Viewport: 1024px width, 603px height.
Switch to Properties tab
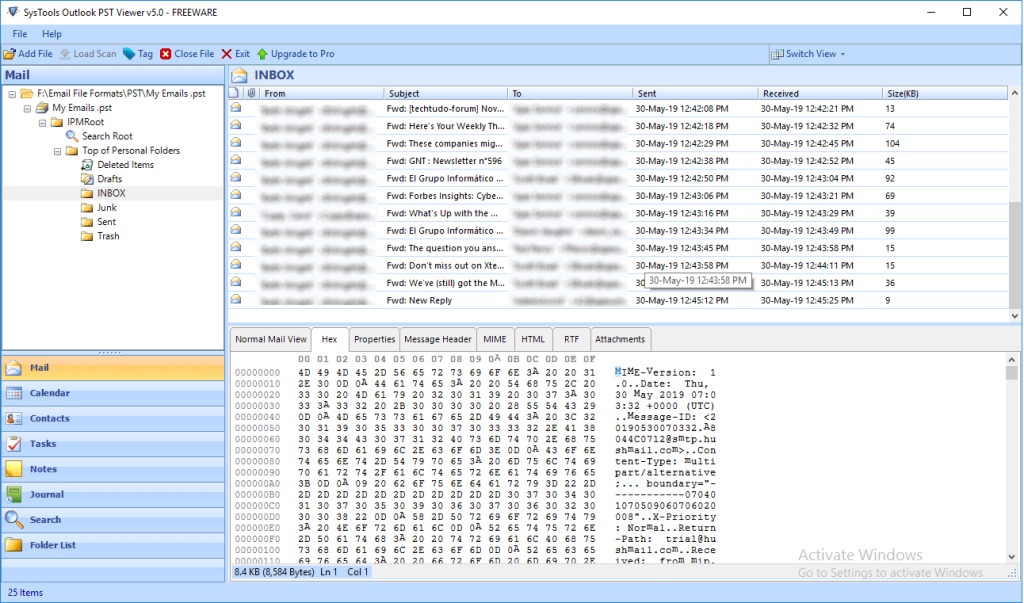pos(374,340)
